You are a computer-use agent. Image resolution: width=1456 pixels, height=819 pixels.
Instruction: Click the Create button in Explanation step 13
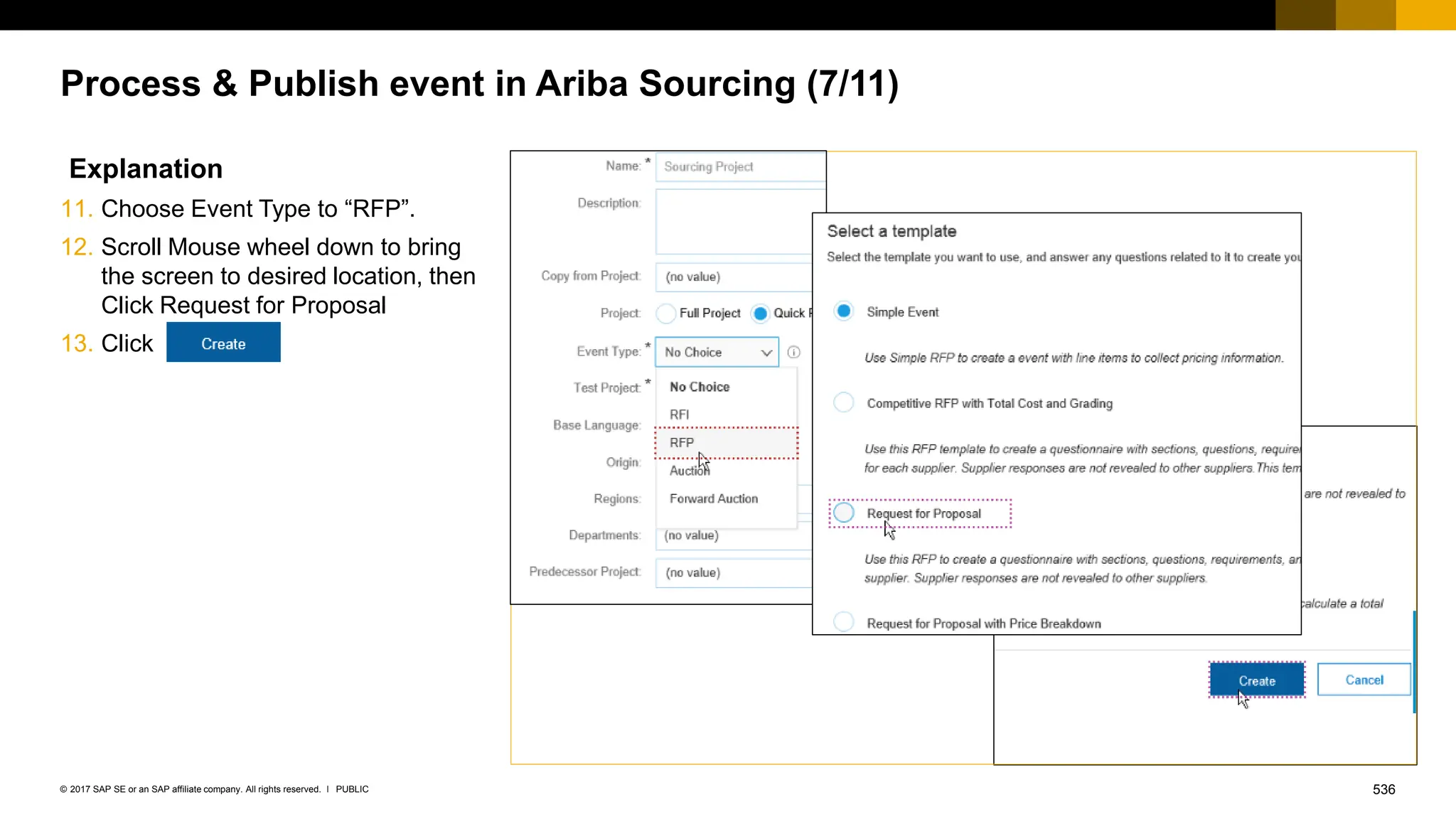click(x=223, y=343)
